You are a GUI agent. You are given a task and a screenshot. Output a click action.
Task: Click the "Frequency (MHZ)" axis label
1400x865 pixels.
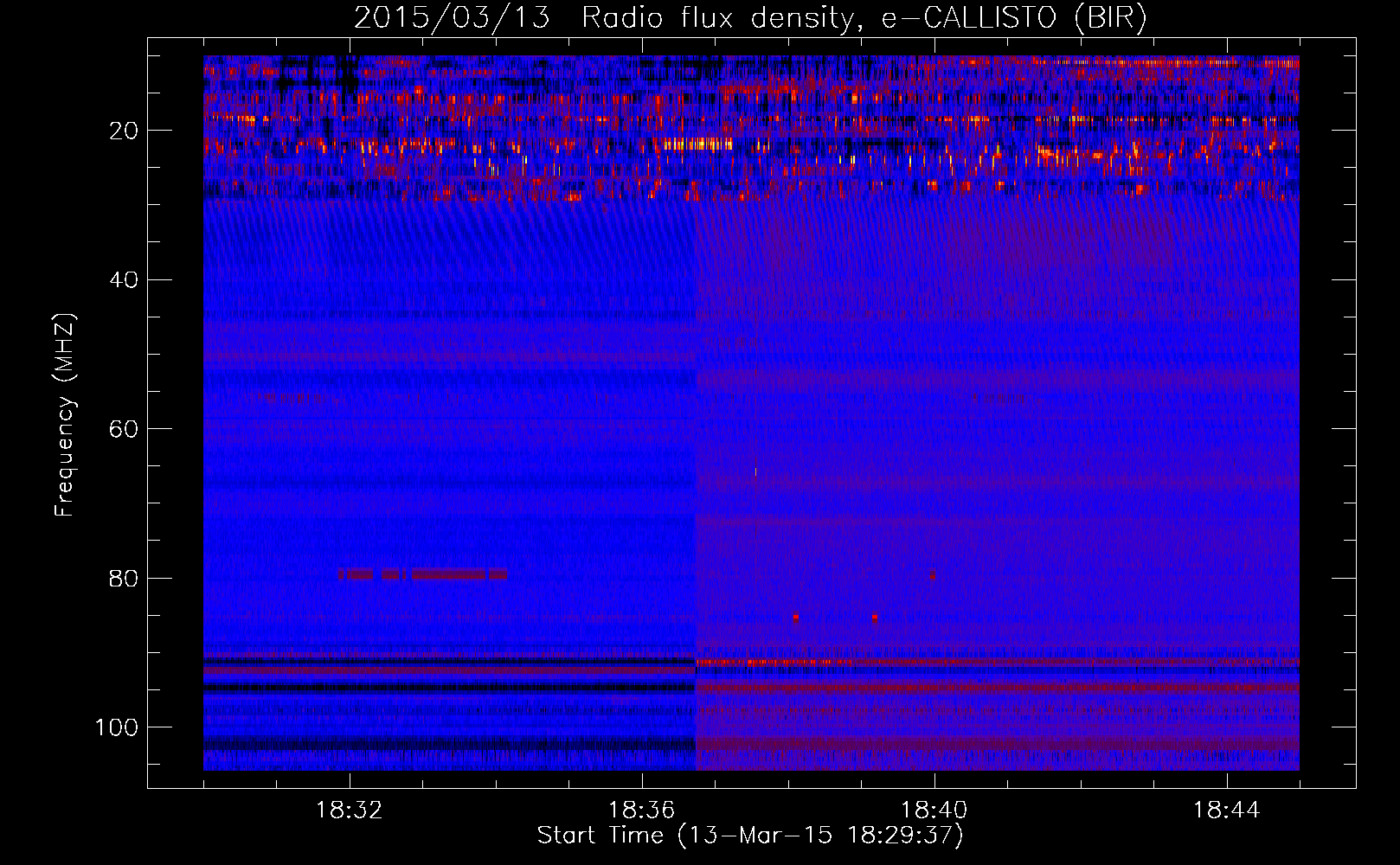coord(65,414)
